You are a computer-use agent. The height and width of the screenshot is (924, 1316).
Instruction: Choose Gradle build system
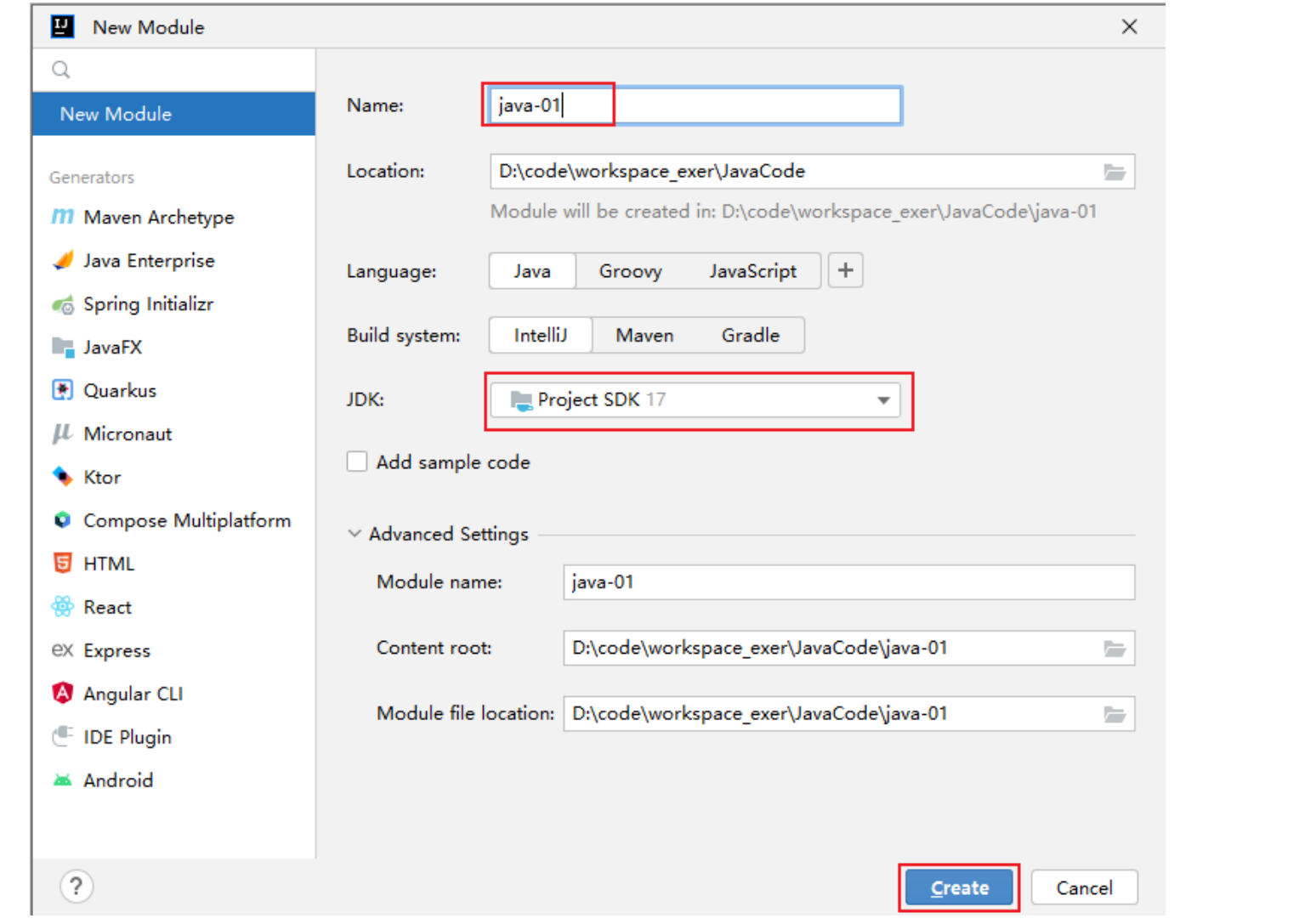pyautogui.click(x=750, y=335)
